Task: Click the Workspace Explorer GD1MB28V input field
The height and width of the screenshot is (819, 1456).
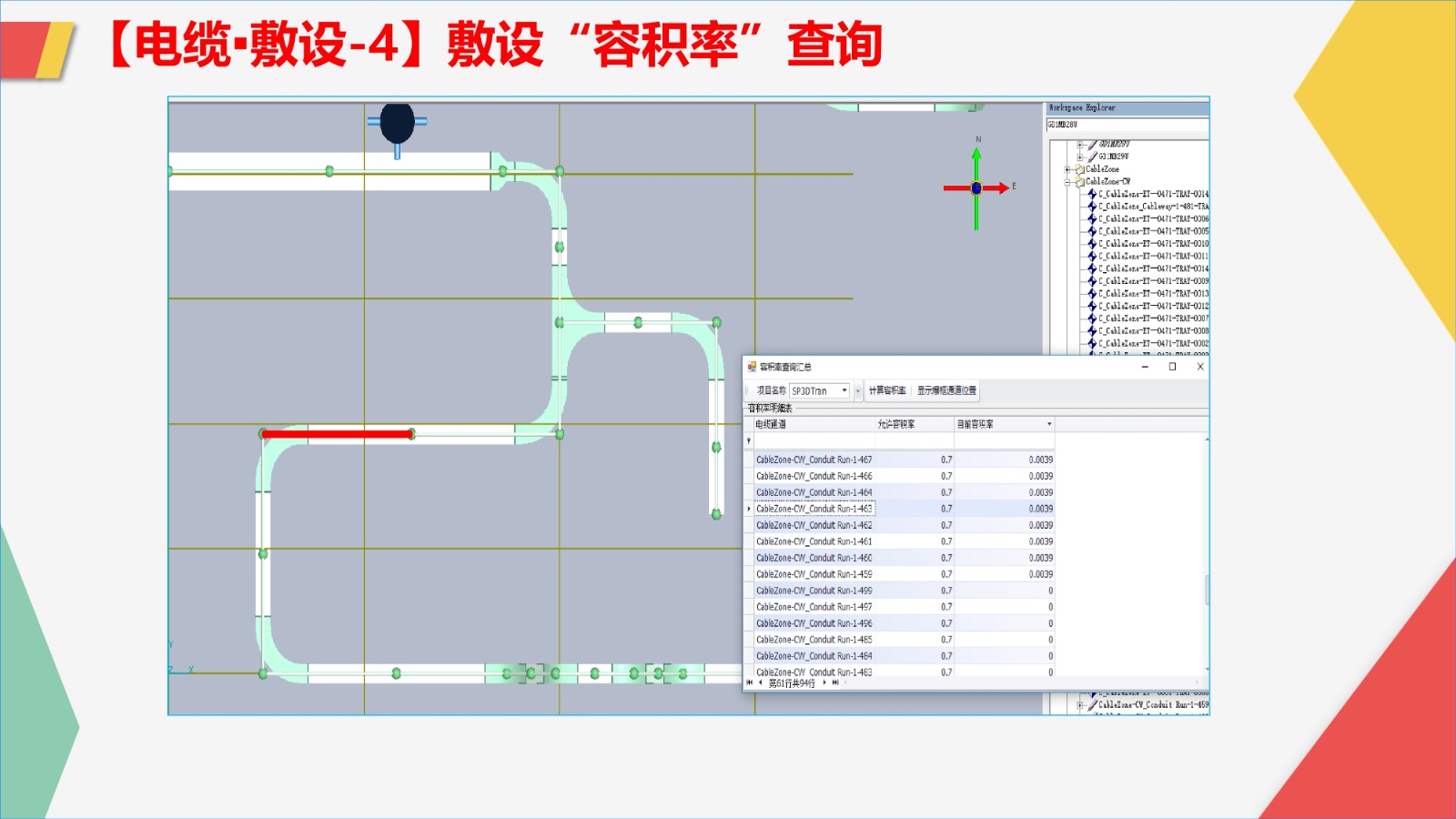Action: pos(1127,125)
